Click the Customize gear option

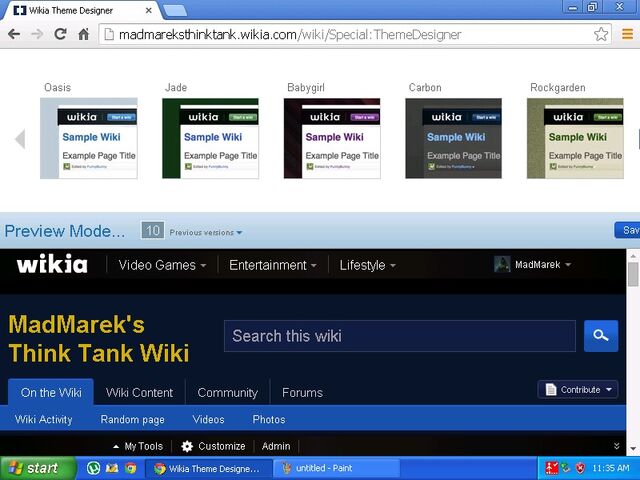coord(213,446)
